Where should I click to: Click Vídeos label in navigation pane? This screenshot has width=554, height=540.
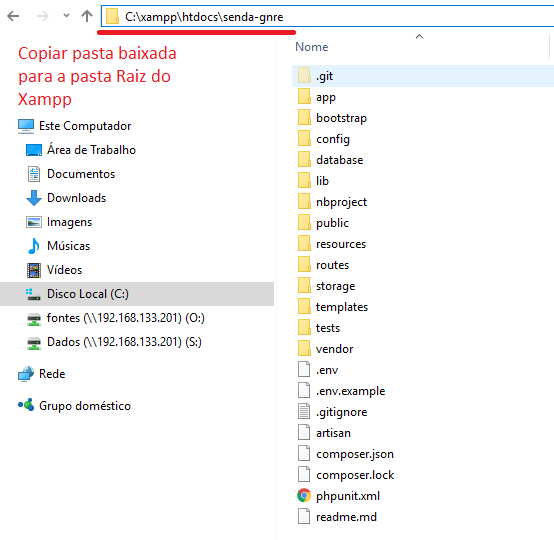pyautogui.click(x=64, y=270)
